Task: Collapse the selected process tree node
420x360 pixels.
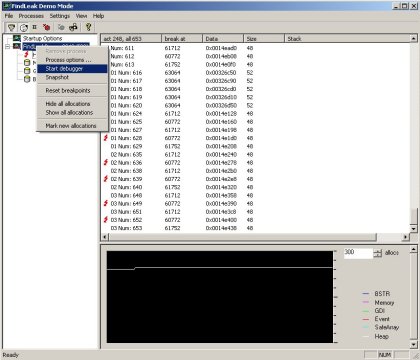Action: [7, 47]
